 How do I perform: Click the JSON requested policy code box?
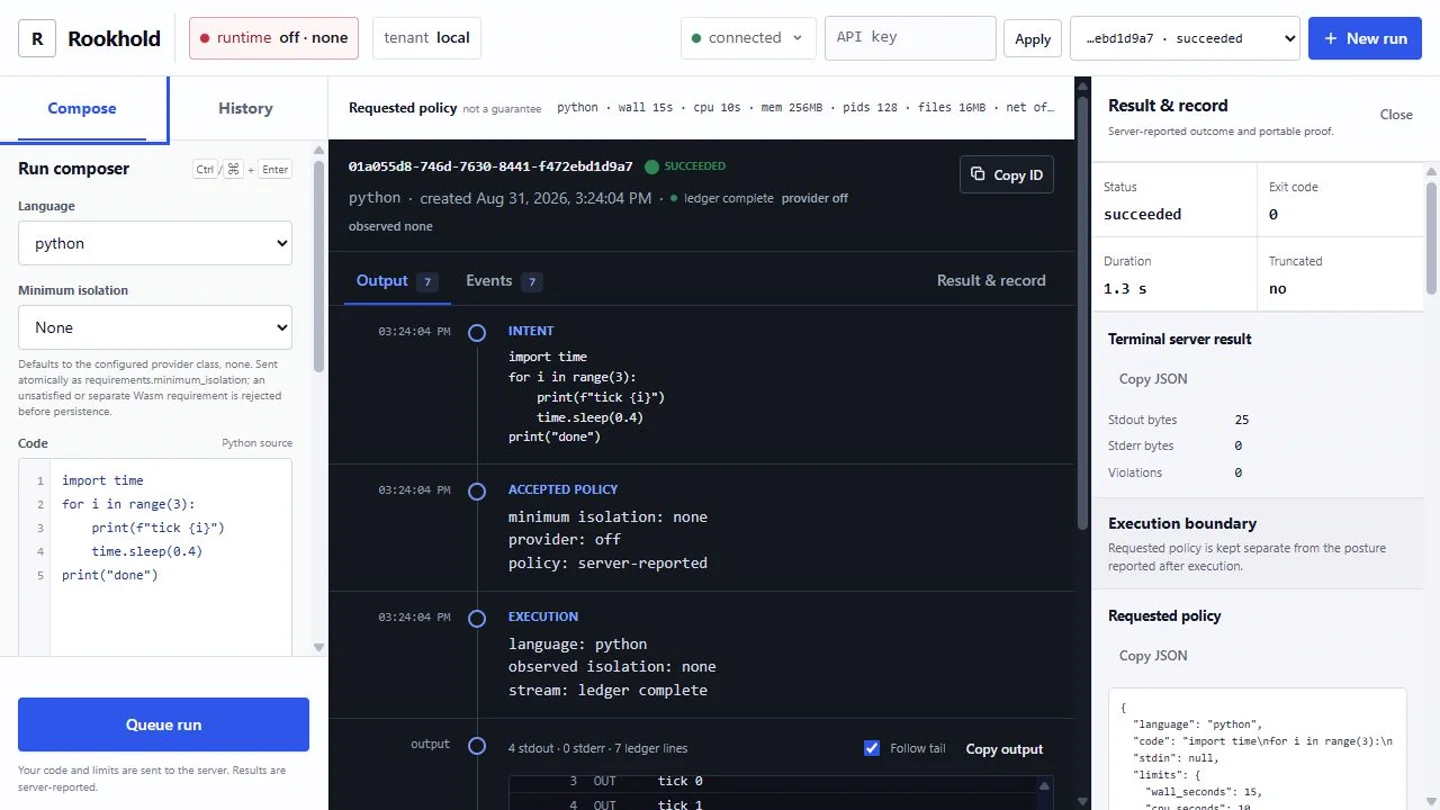[x=1257, y=749]
